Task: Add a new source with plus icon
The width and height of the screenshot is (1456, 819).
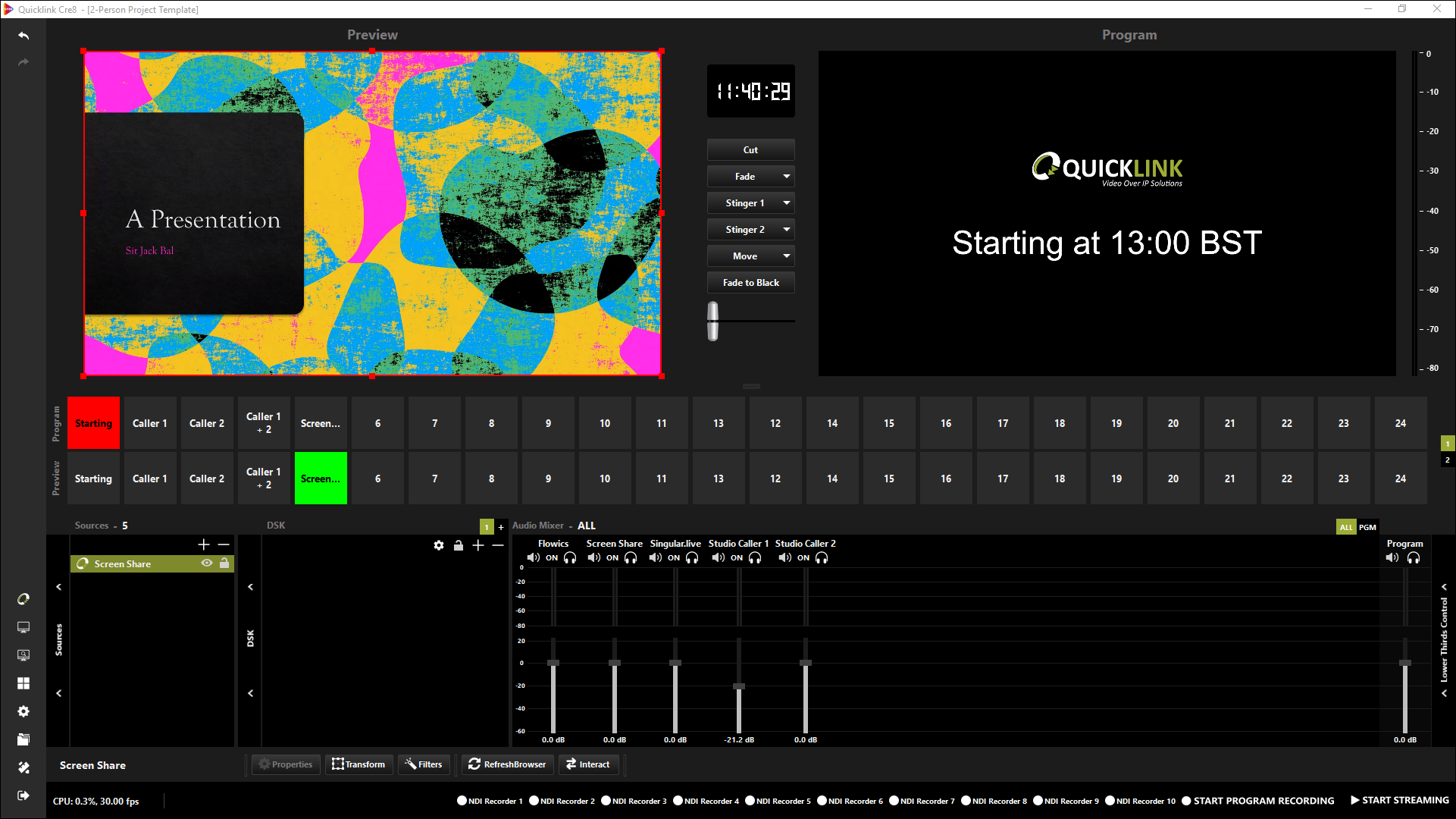Action: click(x=203, y=544)
